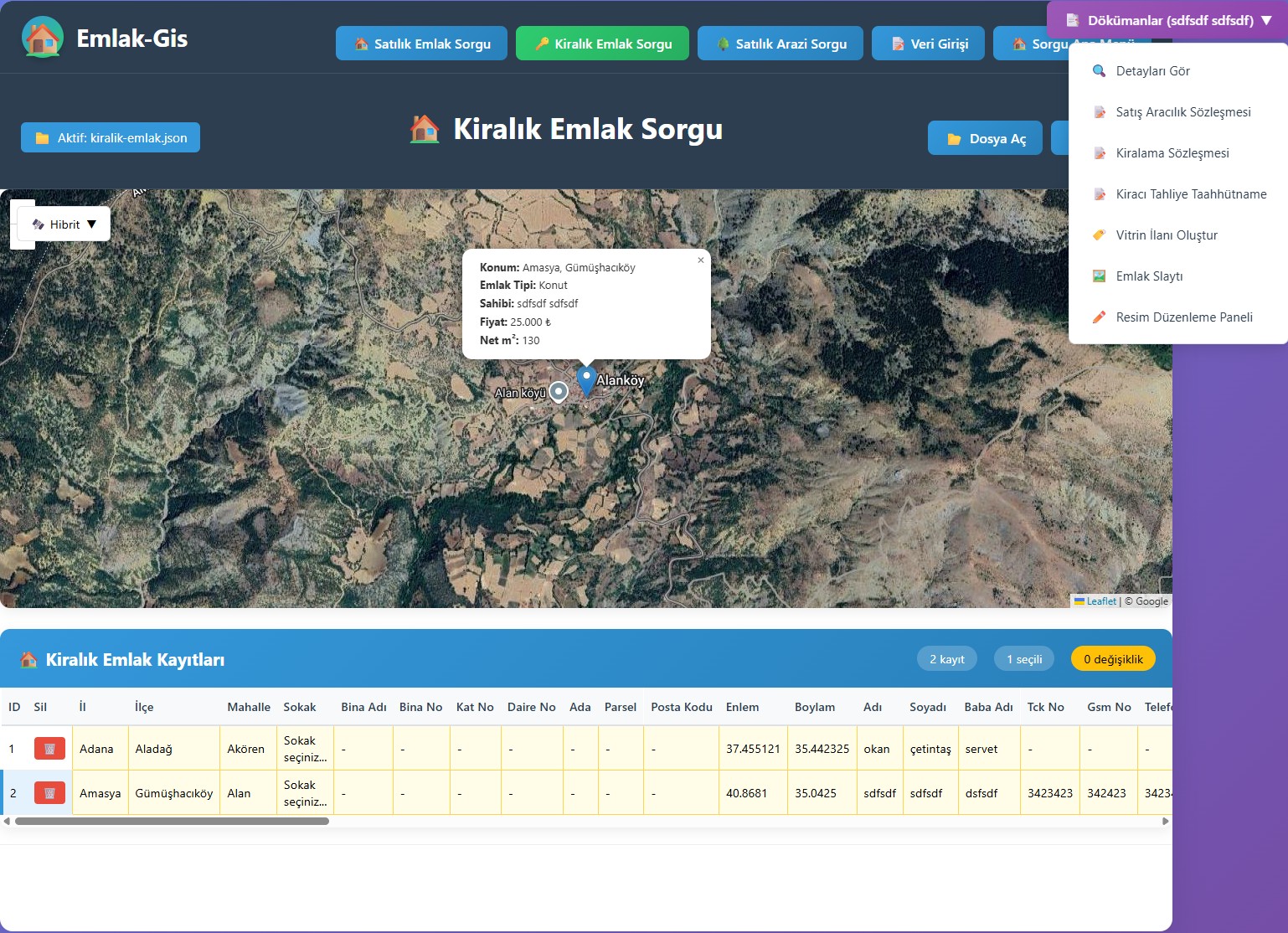The height and width of the screenshot is (933, 1288).
Task: Open Resim Düzenleme Paneli
Action: point(1183,317)
